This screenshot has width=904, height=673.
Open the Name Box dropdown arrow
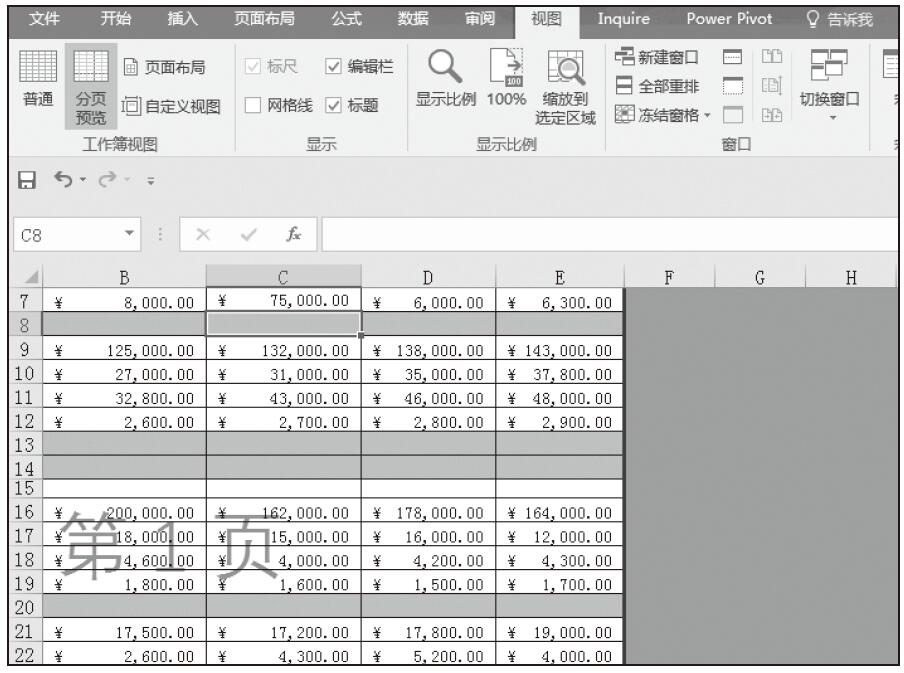tap(130, 234)
